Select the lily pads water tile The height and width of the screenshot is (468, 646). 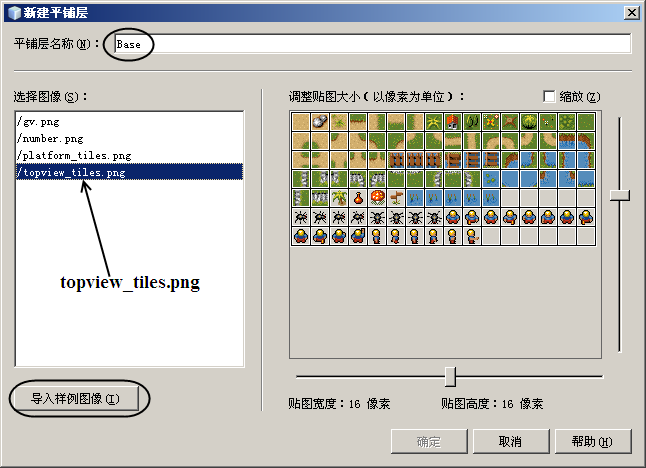point(490,179)
